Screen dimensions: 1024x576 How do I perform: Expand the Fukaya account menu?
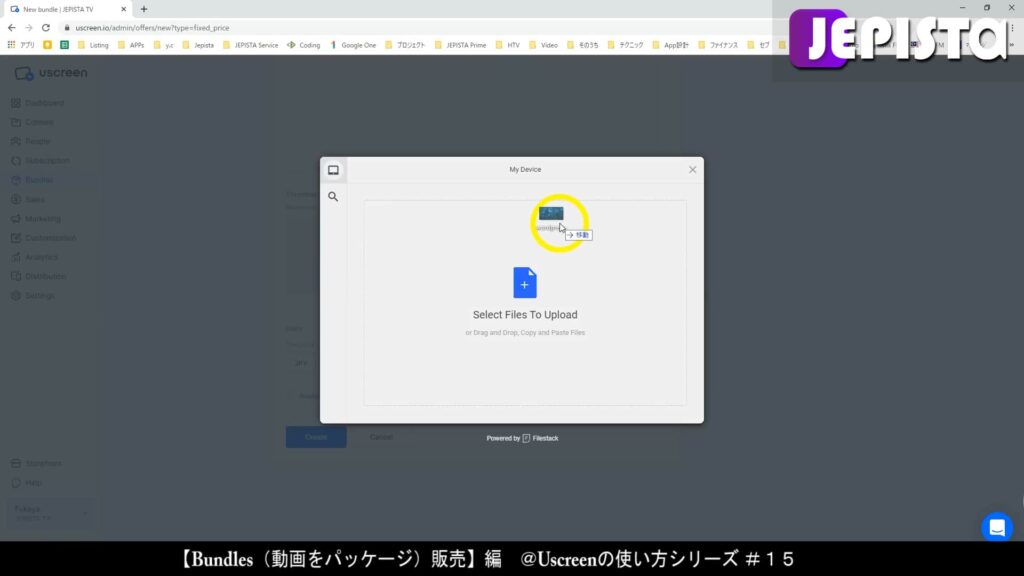pos(50,513)
